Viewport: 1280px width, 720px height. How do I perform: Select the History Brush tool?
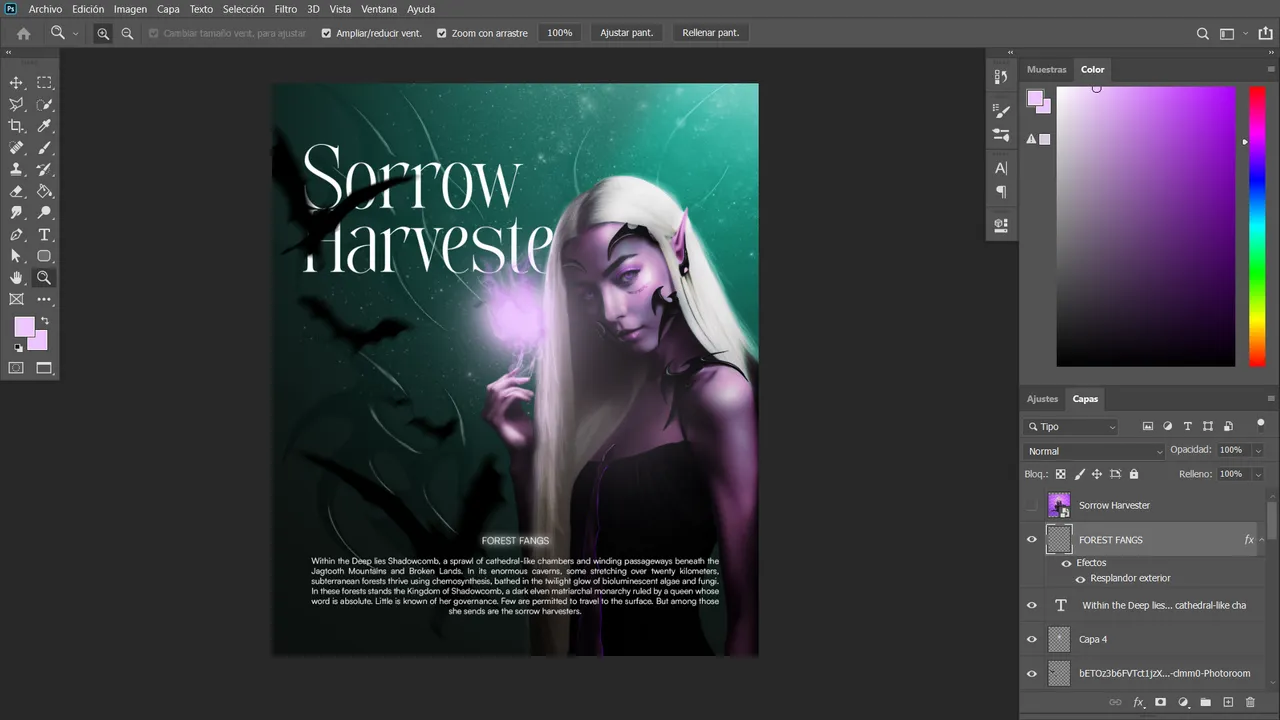44,170
